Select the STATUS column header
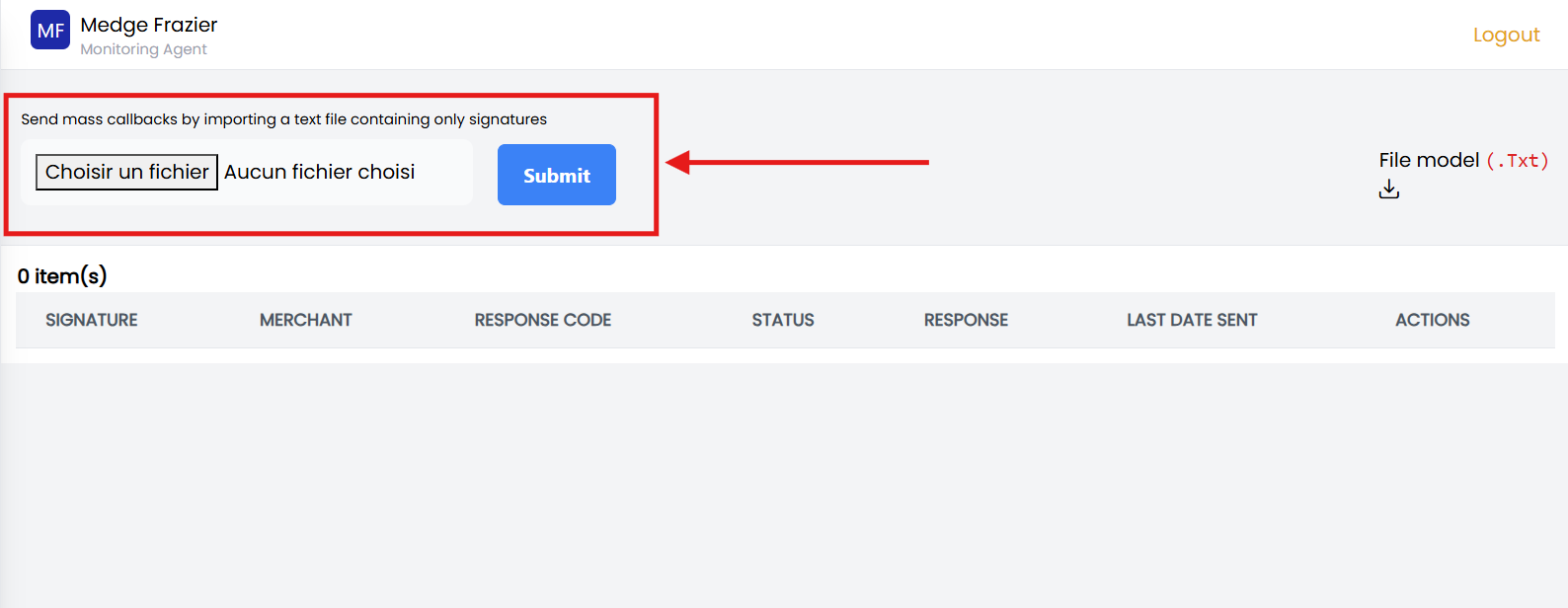Image resolution: width=1568 pixels, height=608 pixels. [x=783, y=320]
